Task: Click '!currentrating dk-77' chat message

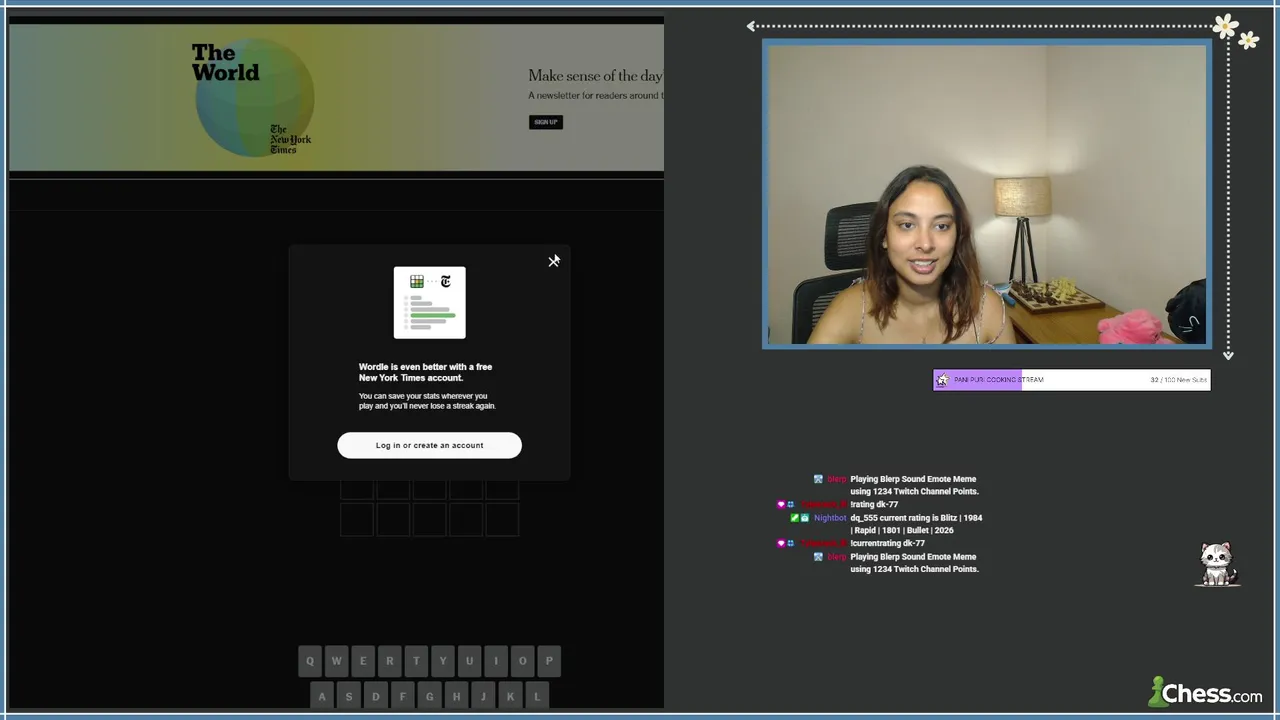Action: tap(887, 543)
